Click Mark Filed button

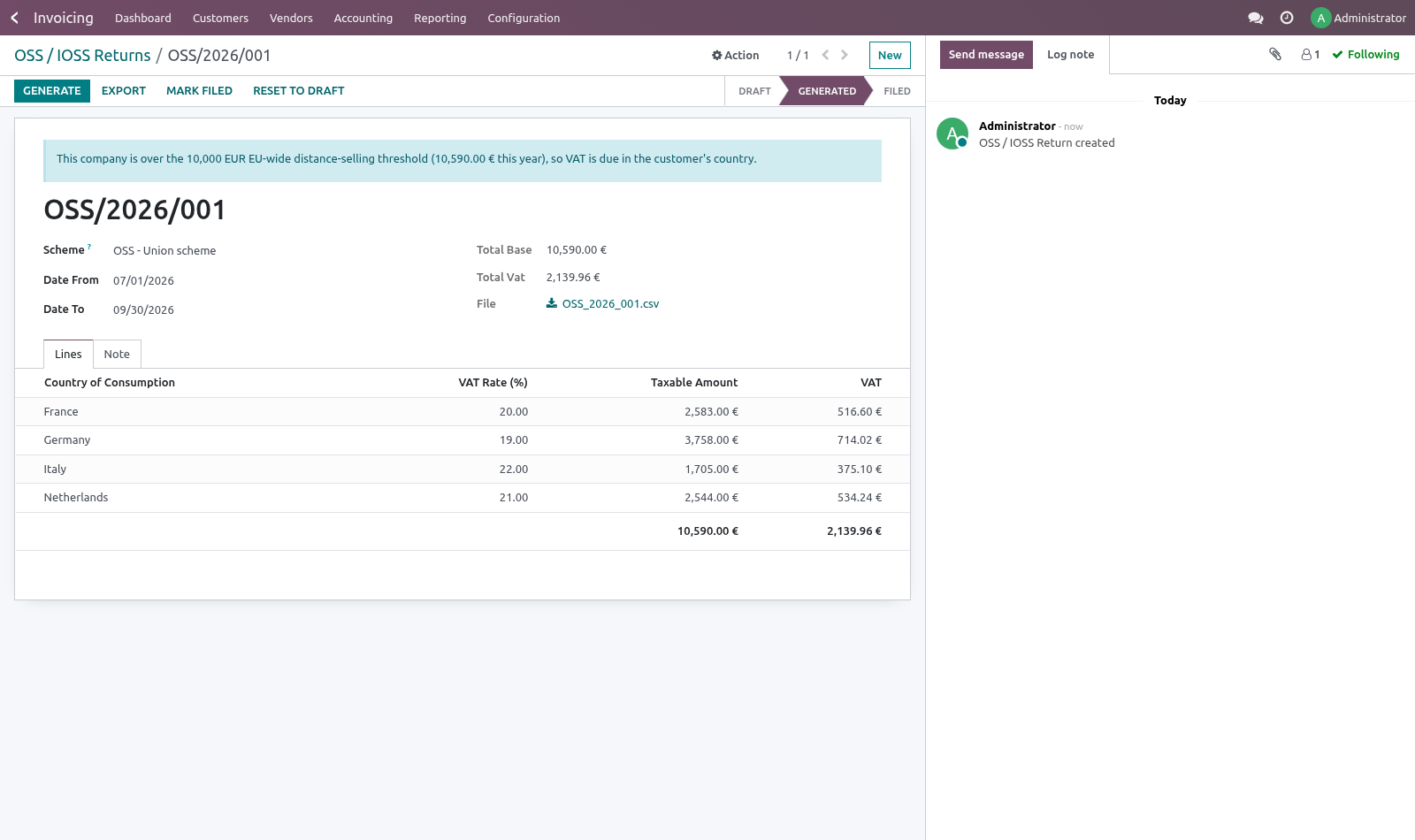point(199,91)
